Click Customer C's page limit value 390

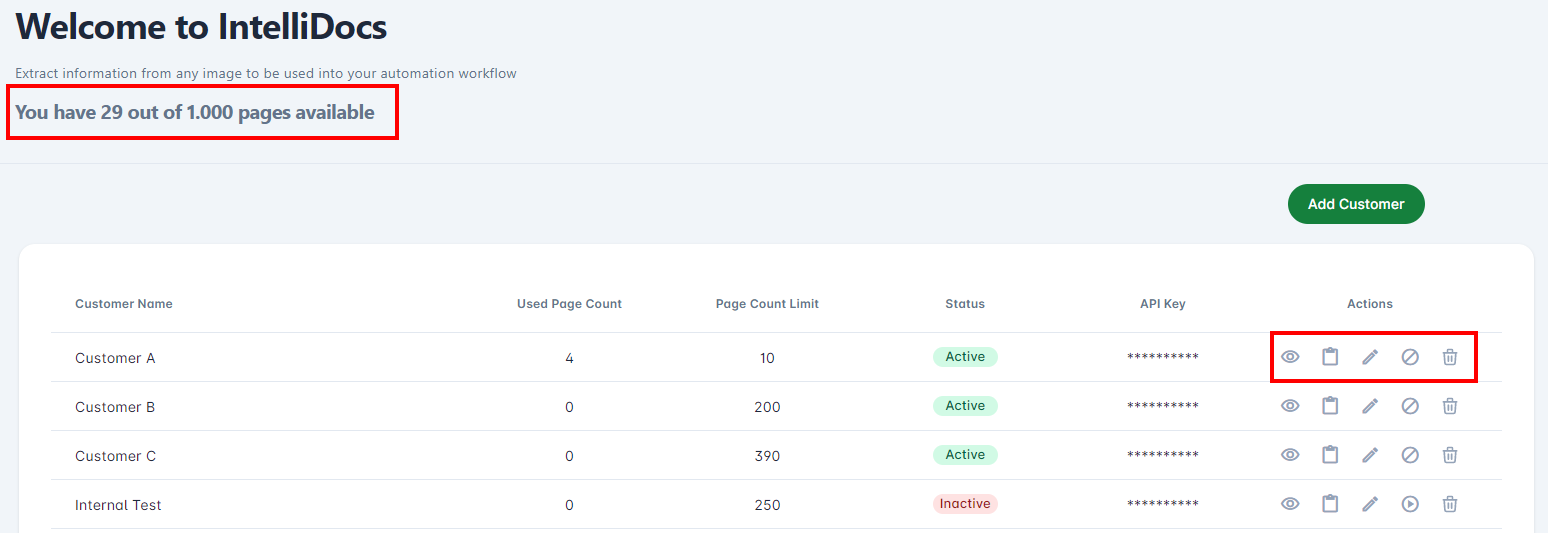tap(767, 456)
